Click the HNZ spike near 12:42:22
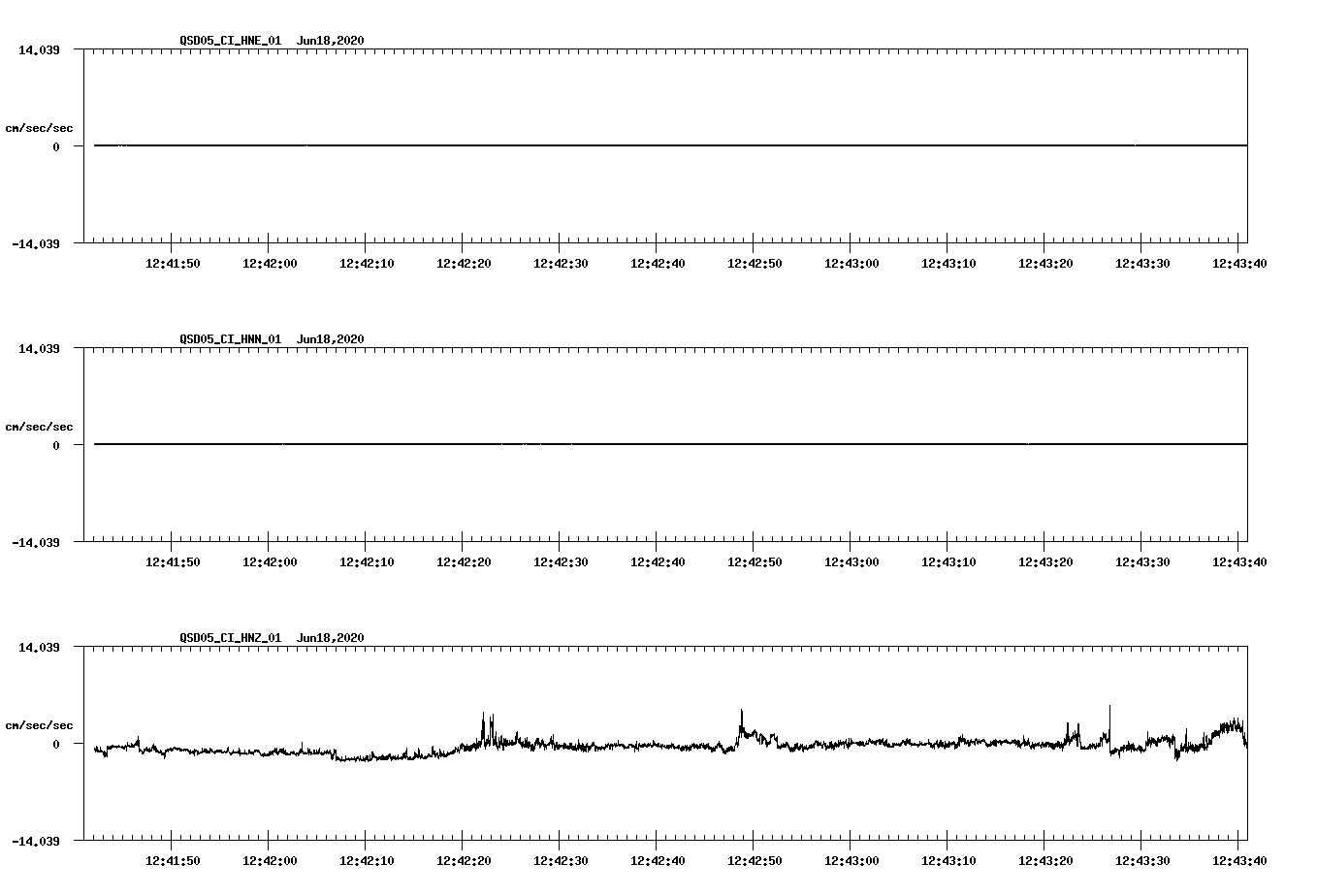This screenshot has width=1317, height=896. tap(483, 727)
